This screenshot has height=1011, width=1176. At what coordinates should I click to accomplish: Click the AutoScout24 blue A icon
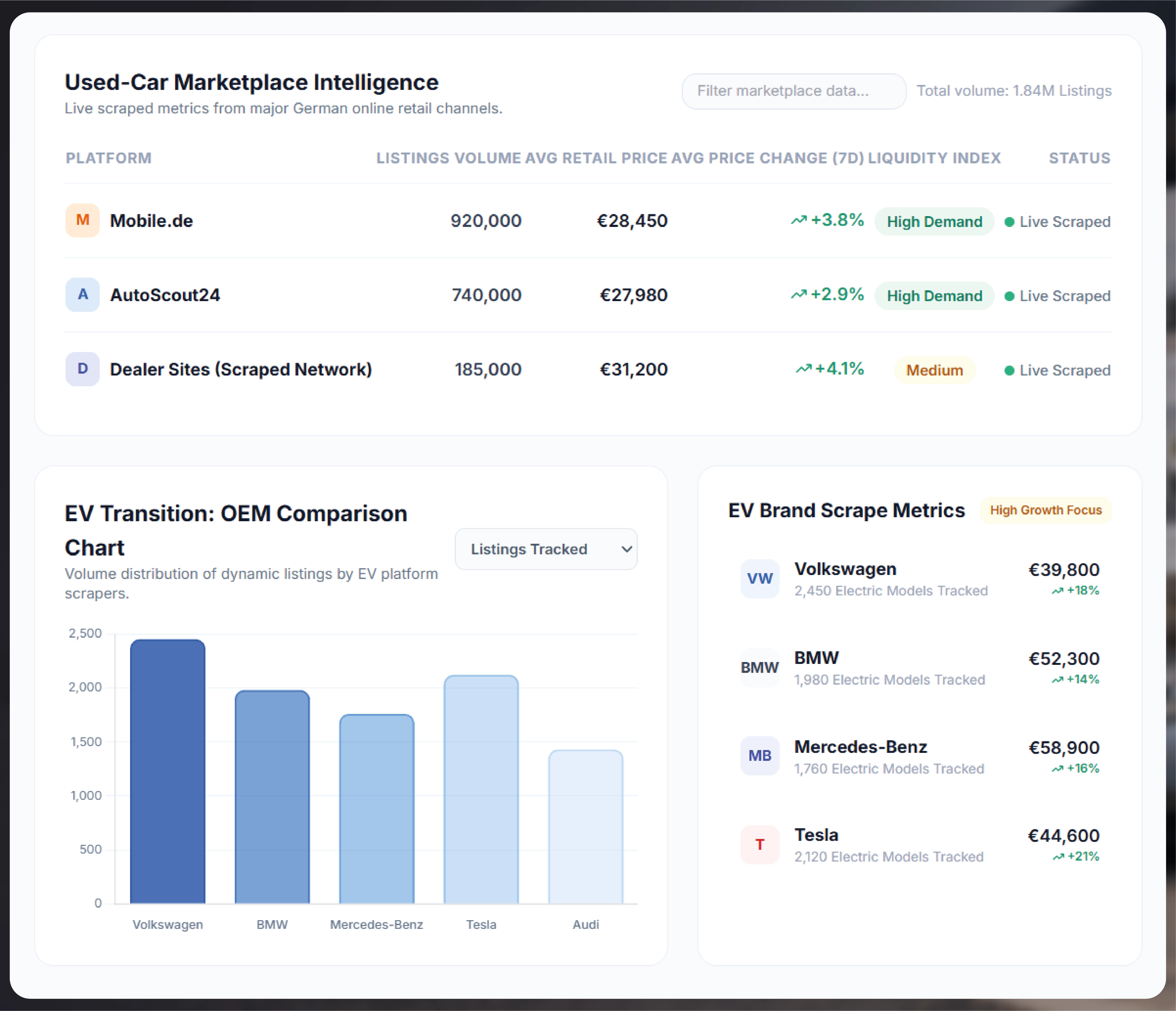pyautogui.click(x=82, y=295)
